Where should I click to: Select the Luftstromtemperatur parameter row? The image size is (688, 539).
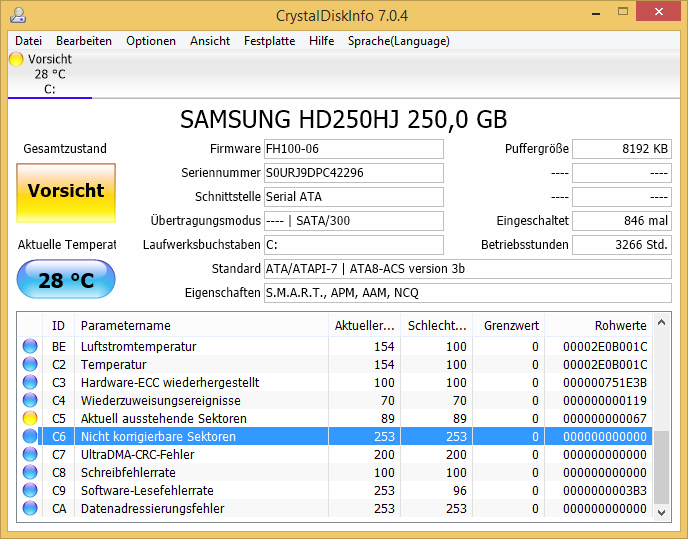335,346
